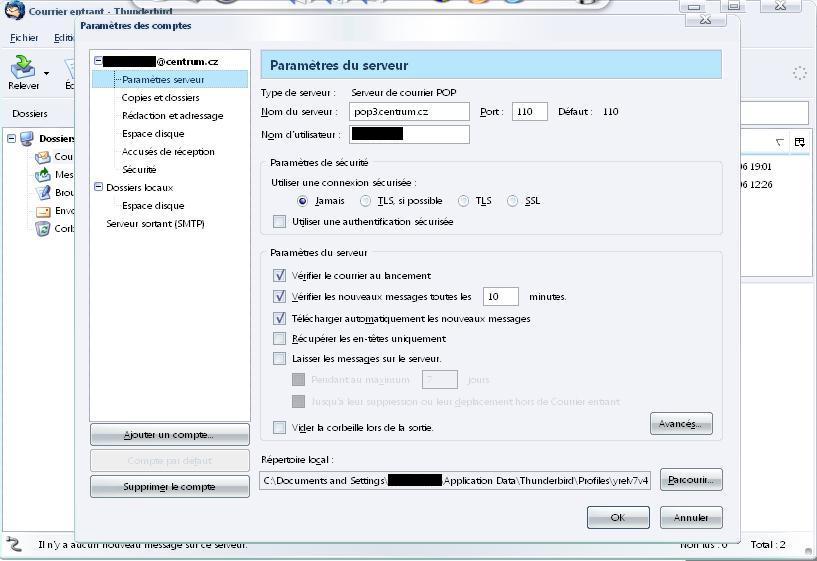Select Courrier entrant inbox folder icon
The height and width of the screenshot is (561, 817).
[x=43, y=157]
